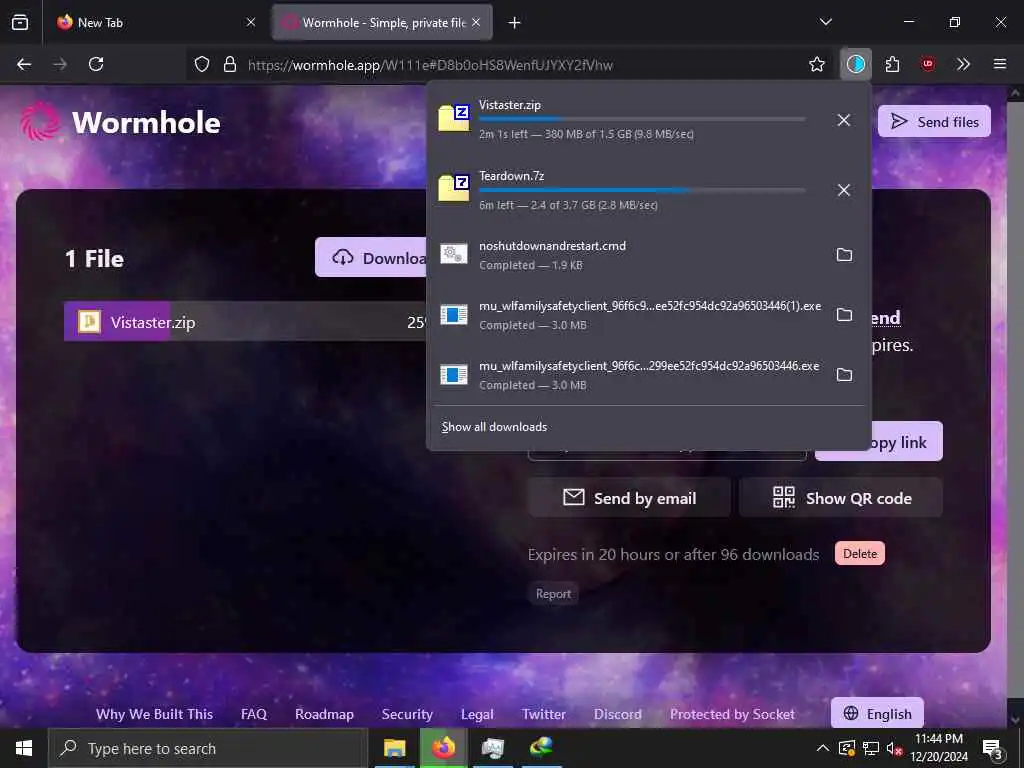The width and height of the screenshot is (1024, 768).
Task: Show second wlfamilysafetyclient .exe in folder
Action: [x=844, y=375]
